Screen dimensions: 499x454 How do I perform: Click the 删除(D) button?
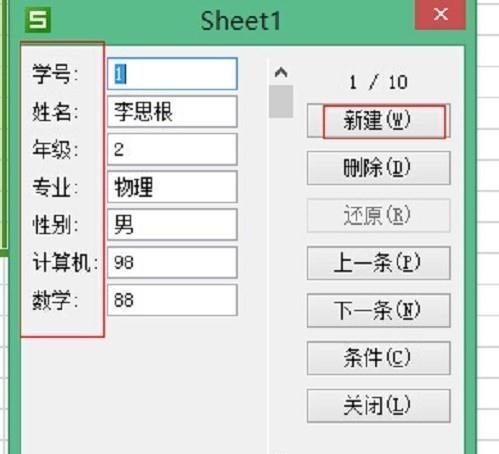378,168
